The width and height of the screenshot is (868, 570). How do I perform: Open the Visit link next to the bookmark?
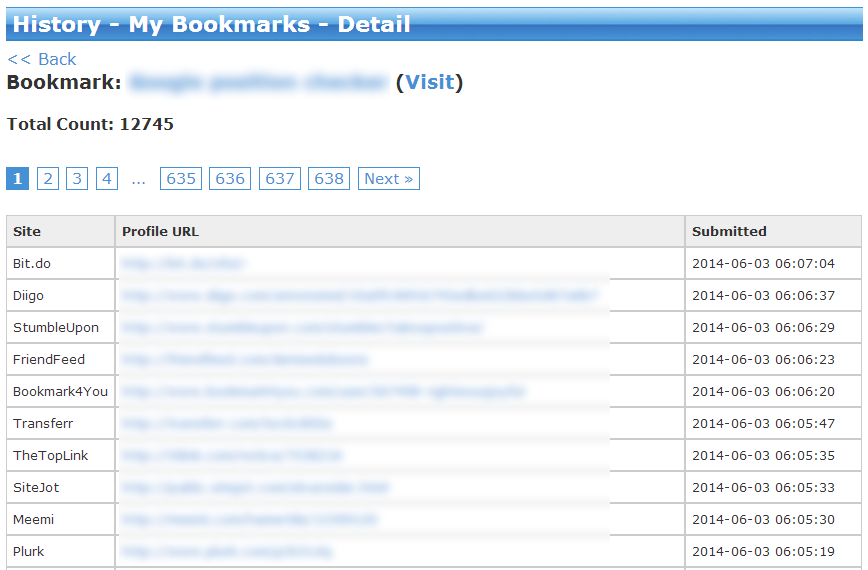430,82
